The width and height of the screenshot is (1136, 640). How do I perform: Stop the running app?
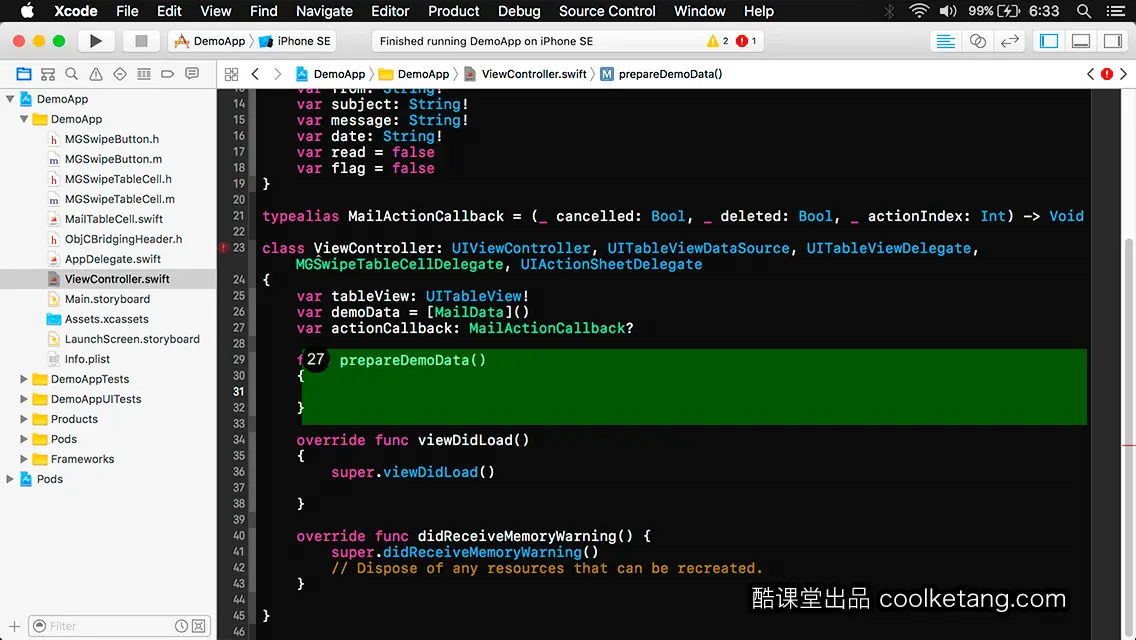point(141,41)
